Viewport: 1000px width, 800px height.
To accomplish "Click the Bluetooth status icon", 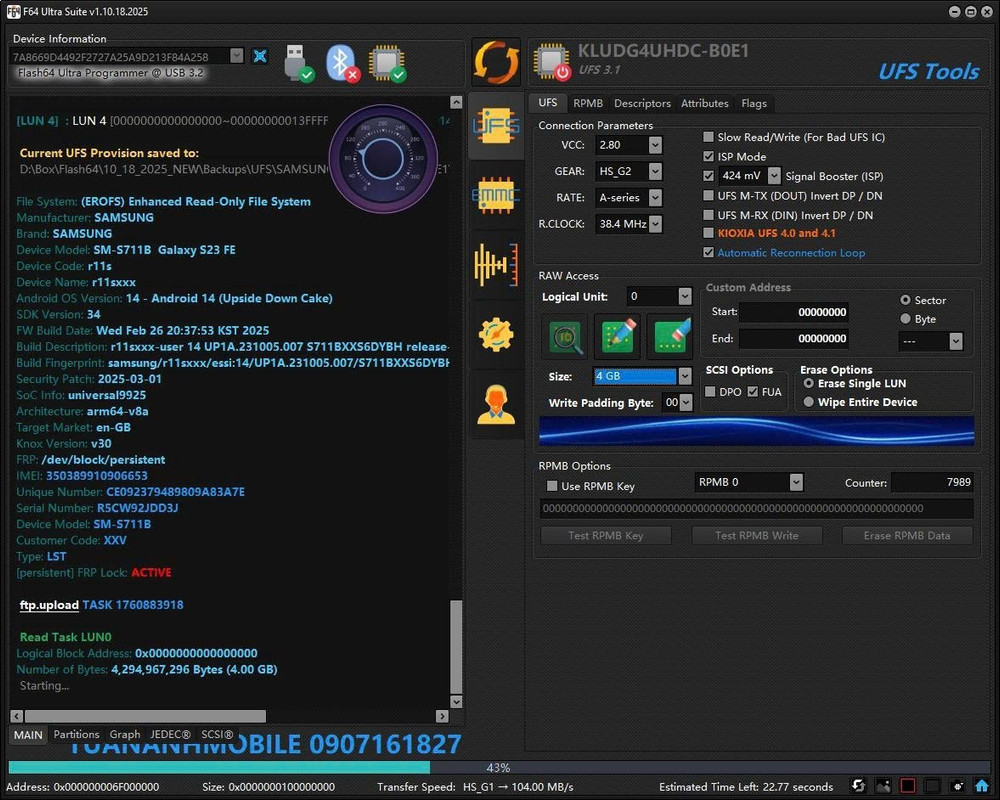I will 343,63.
